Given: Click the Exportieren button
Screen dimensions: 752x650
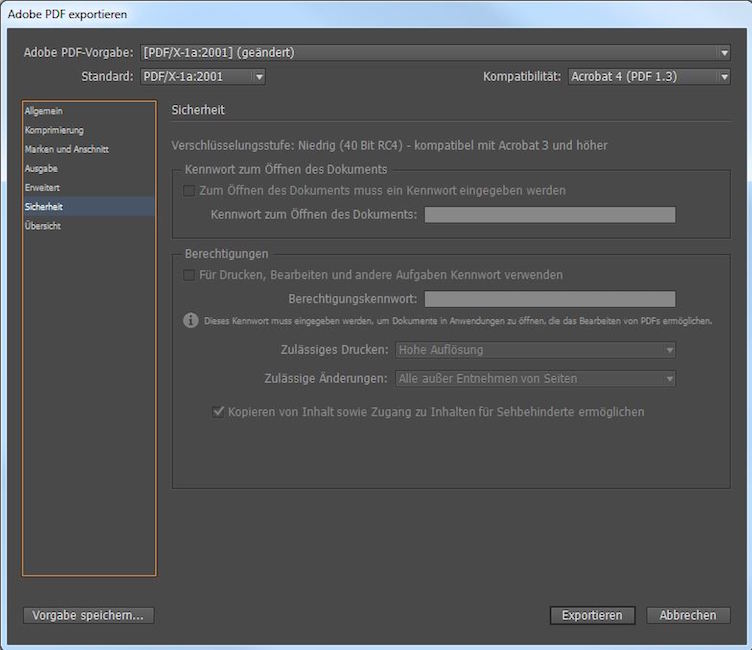Looking at the screenshot, I should (x=592, y=615).
